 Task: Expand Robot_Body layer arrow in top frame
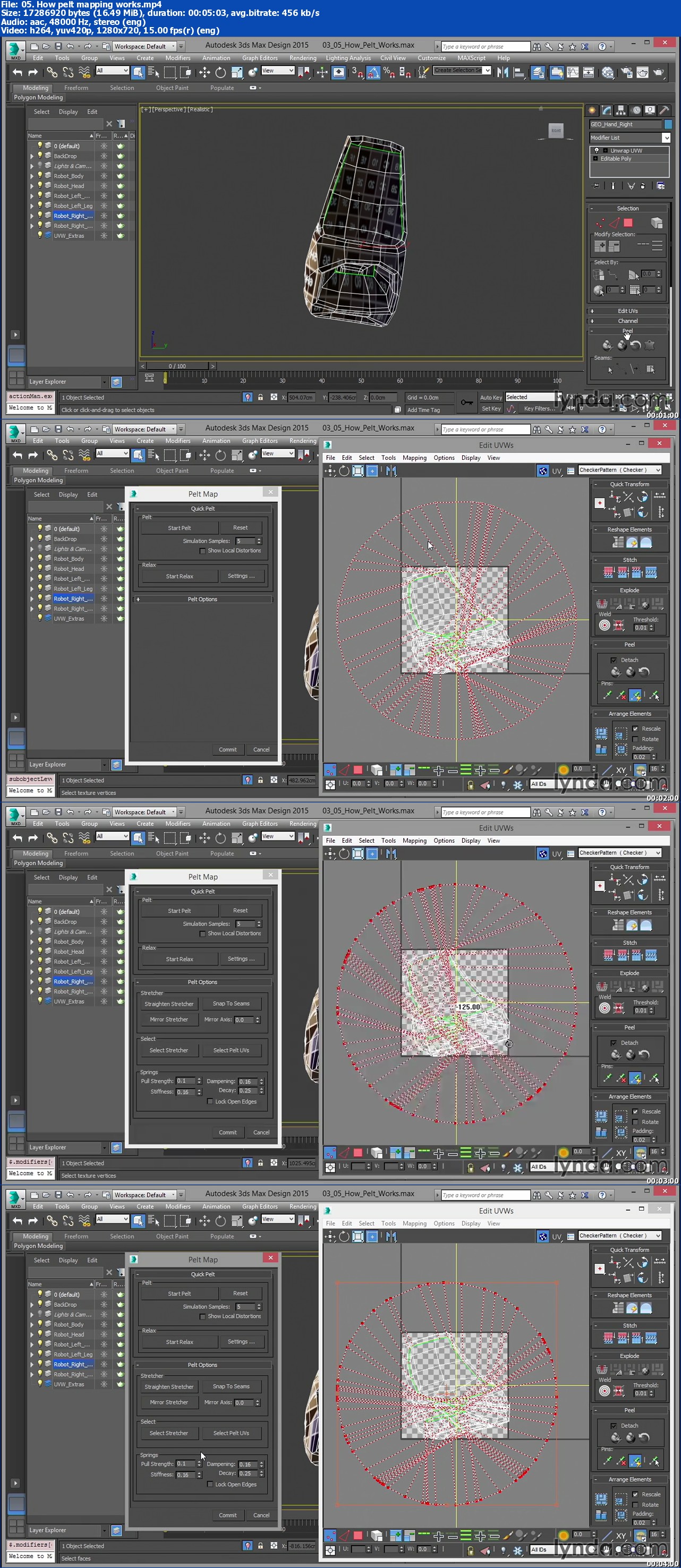pos(32,176)
